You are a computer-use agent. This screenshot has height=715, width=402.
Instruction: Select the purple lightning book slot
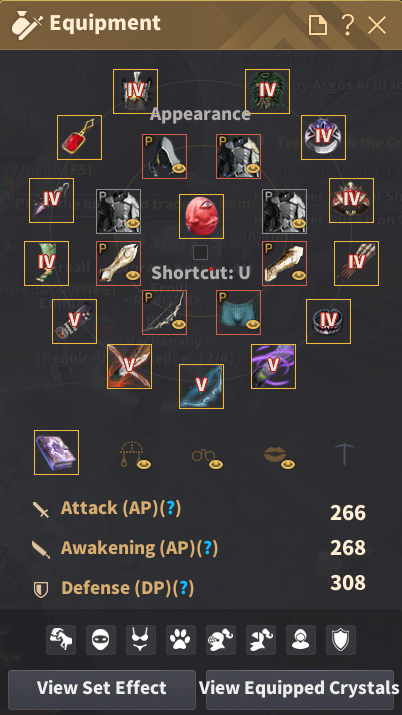pyautogui.click(x=57, y=452)
